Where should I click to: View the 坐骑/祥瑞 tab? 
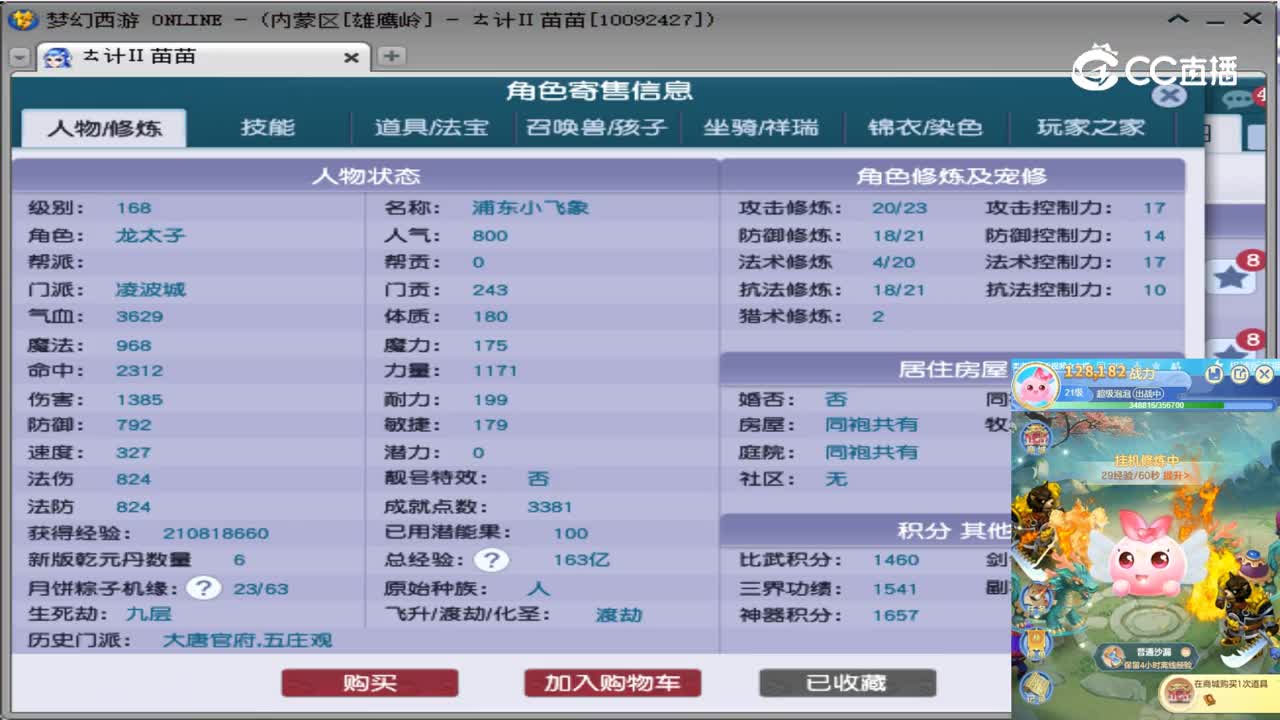761,128
